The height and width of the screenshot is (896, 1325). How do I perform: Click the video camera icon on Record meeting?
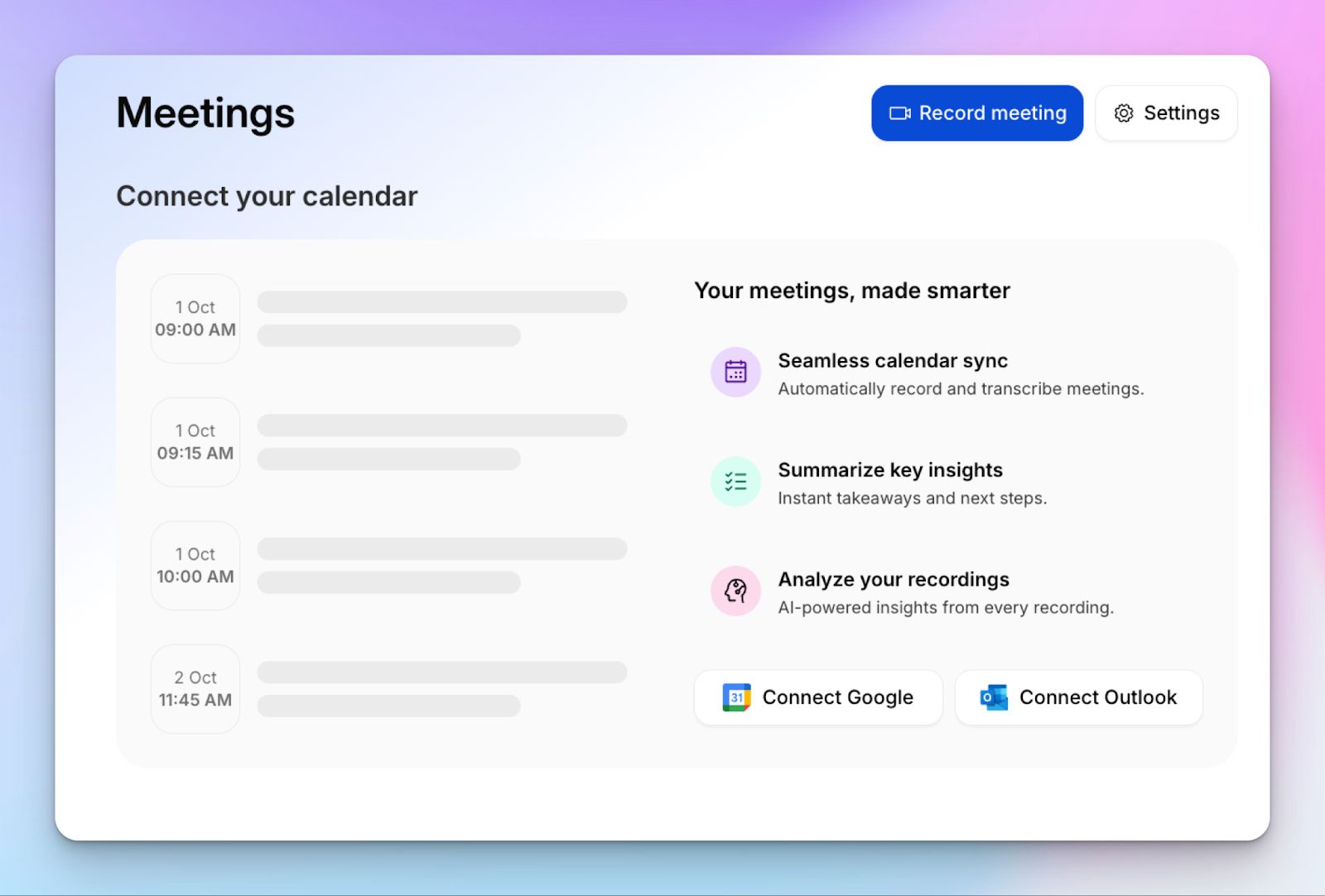pyautogui.click(x=902, y=113)
